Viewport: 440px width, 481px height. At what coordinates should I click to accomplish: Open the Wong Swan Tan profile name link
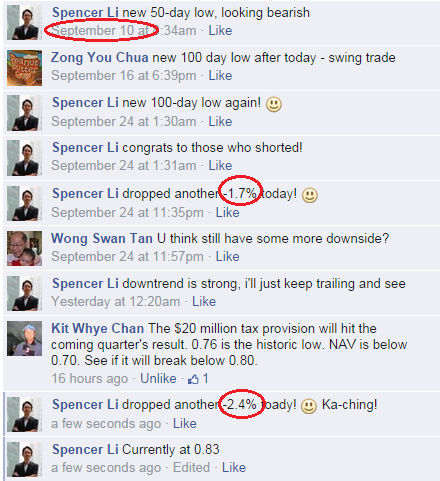(102, 238)
